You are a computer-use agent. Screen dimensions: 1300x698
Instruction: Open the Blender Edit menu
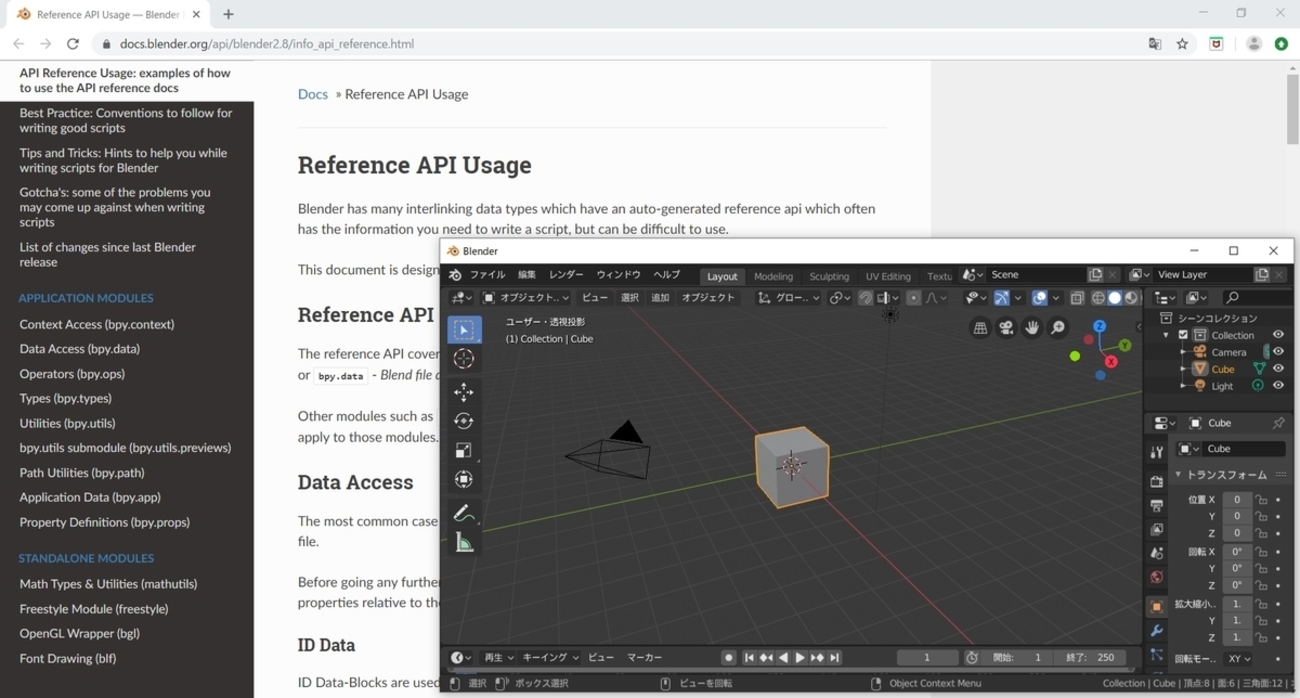click(x=527, y=275)
